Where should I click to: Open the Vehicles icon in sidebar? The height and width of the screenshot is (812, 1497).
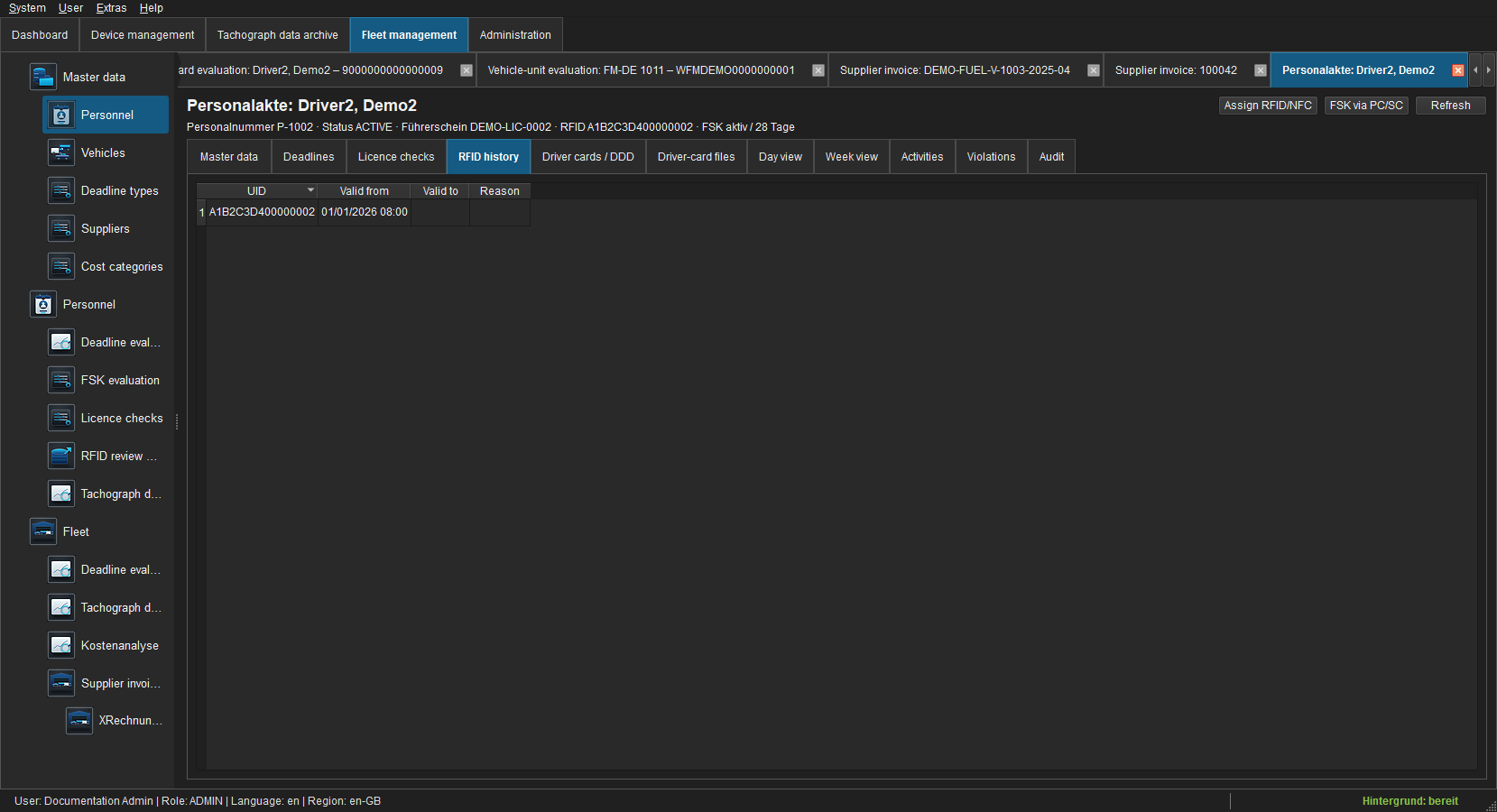point(61,152)
